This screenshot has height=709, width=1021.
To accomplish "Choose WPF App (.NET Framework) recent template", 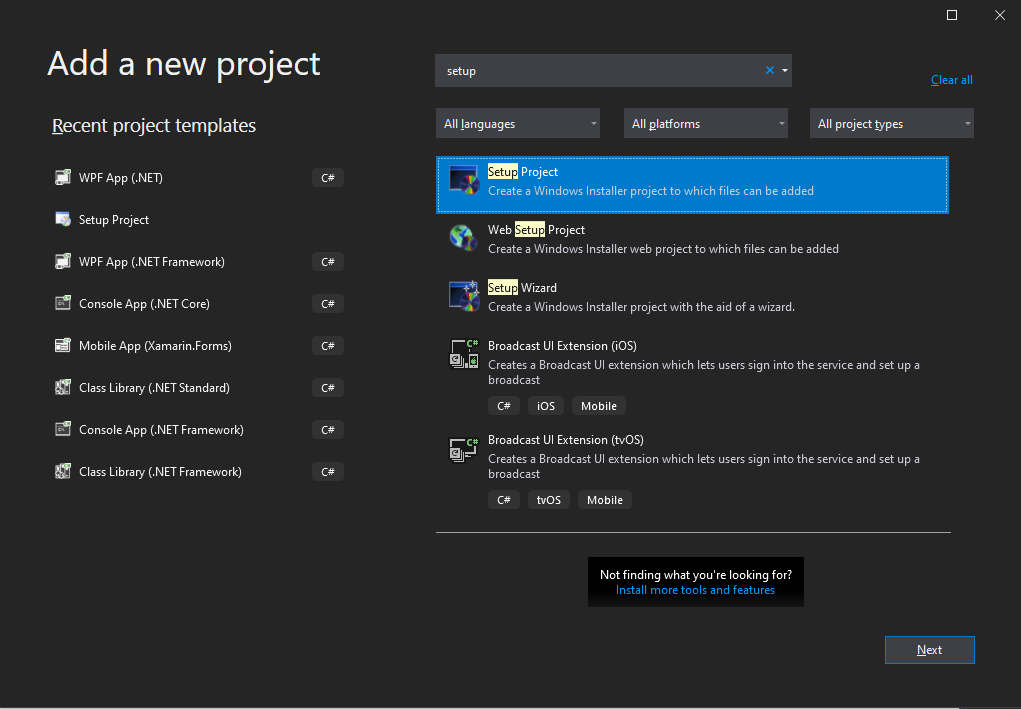I will tap(199, 262).
